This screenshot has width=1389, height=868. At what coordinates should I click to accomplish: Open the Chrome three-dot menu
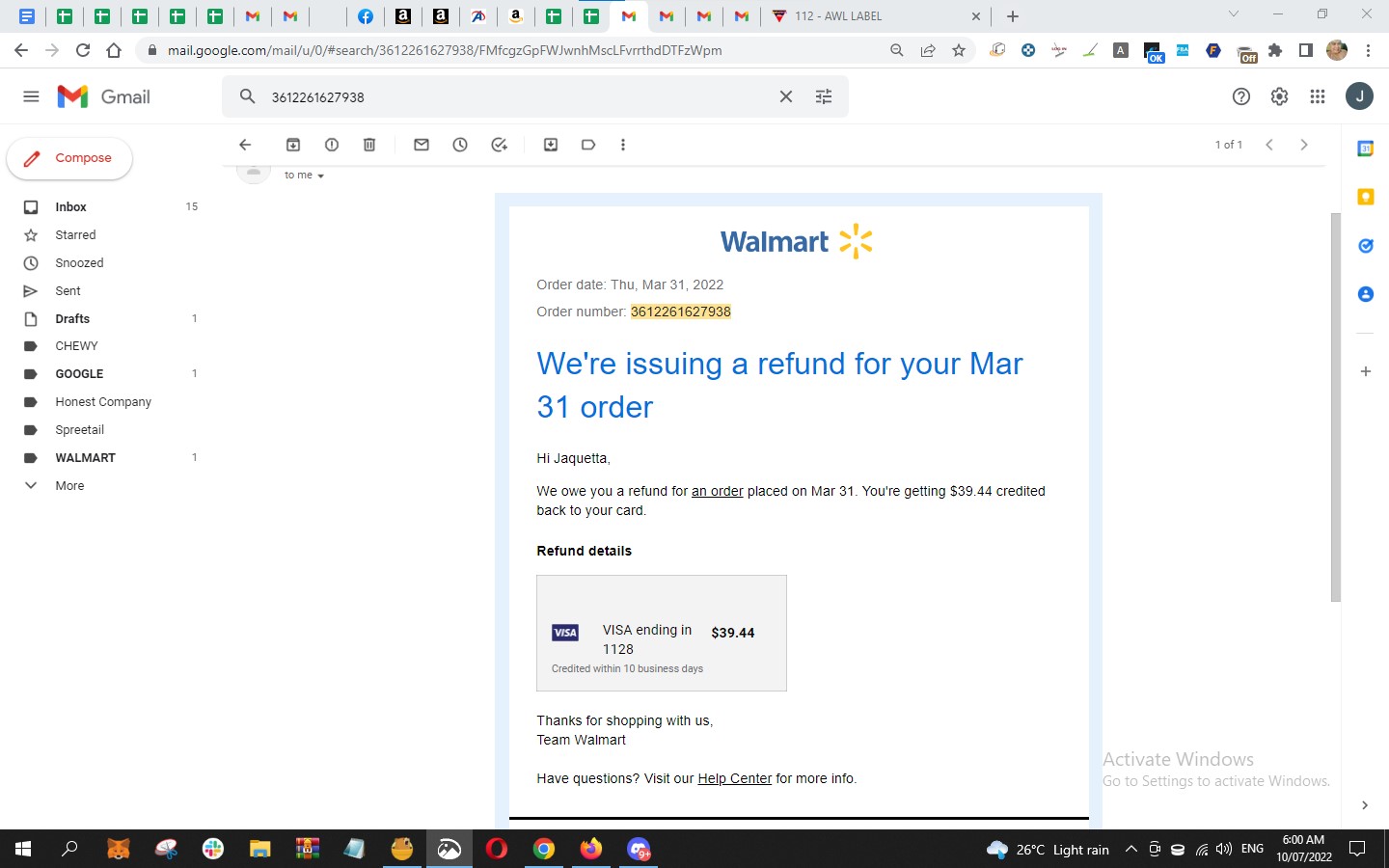pos(1368,50)
